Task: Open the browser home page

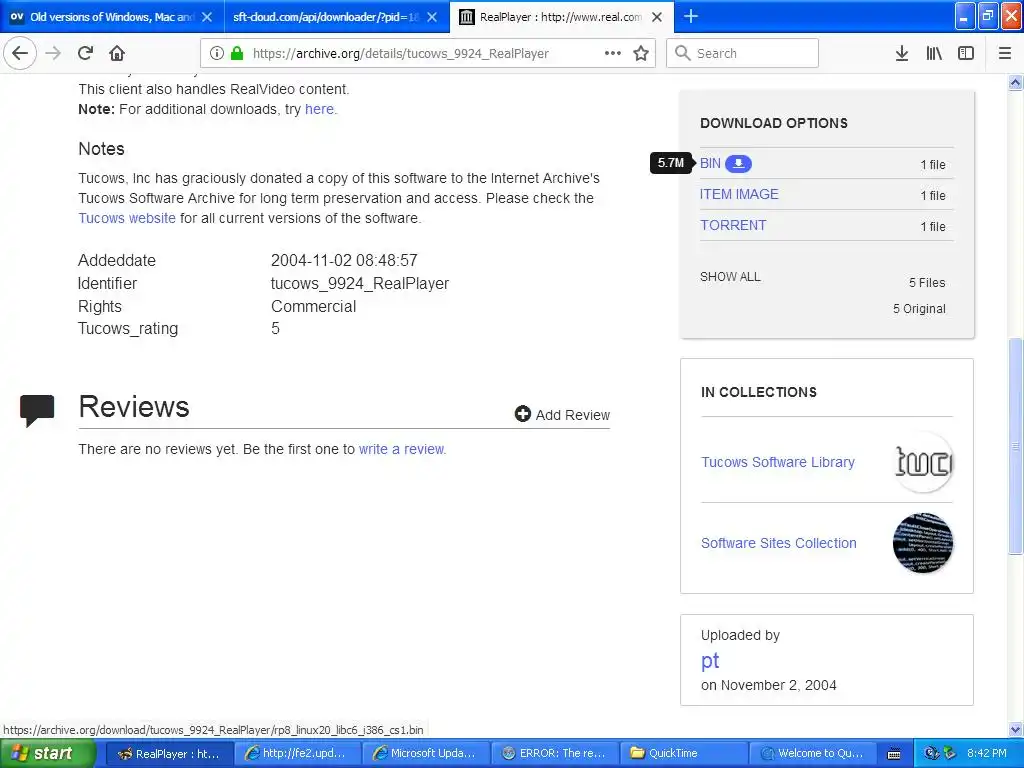Action: pyautogui.click(x=117, y=54)
